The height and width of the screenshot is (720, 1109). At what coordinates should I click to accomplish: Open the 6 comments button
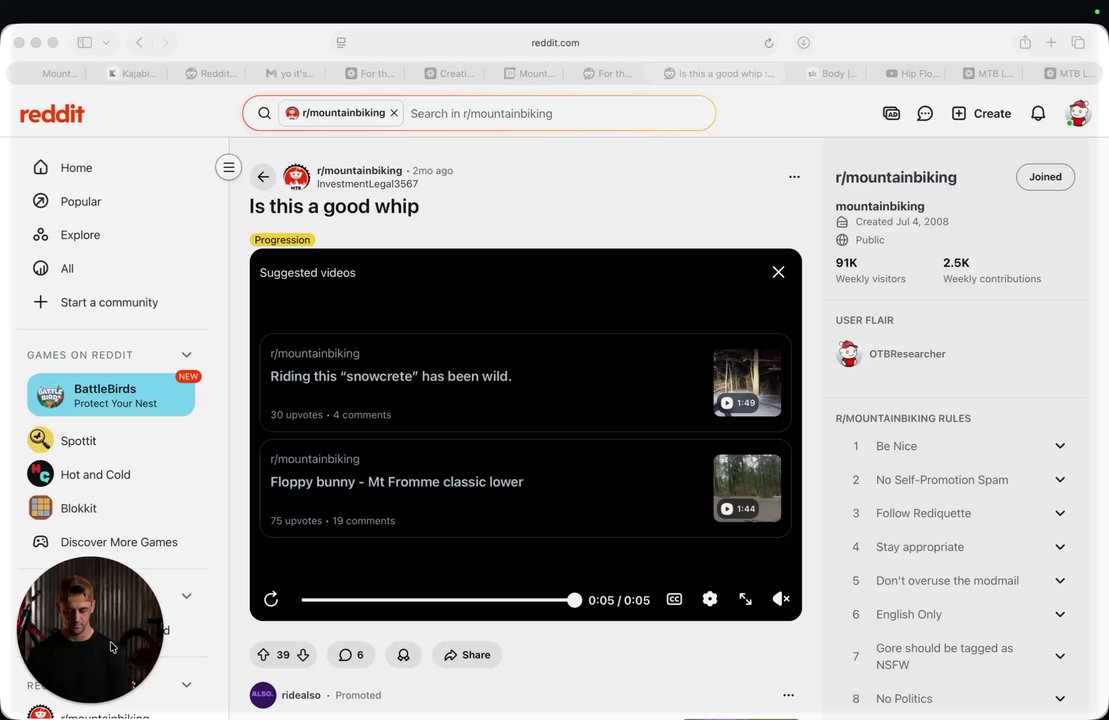351,655
